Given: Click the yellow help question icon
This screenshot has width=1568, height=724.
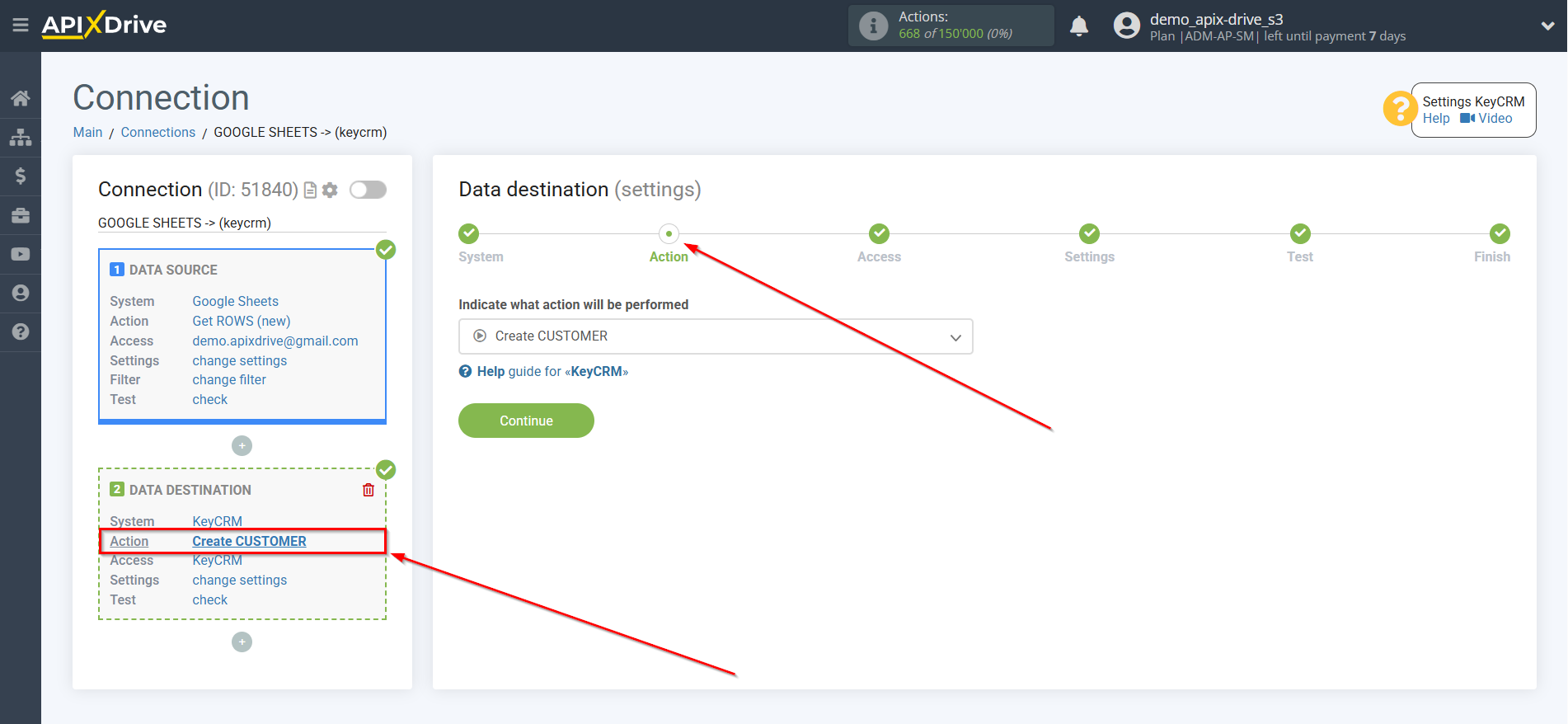Looking at the screenshot, I should (x=1399, y=108).
